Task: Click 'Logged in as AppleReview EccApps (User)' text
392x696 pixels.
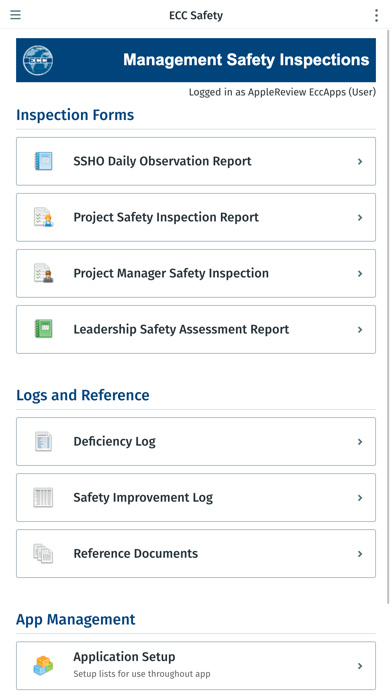Action: coord(282,92)
